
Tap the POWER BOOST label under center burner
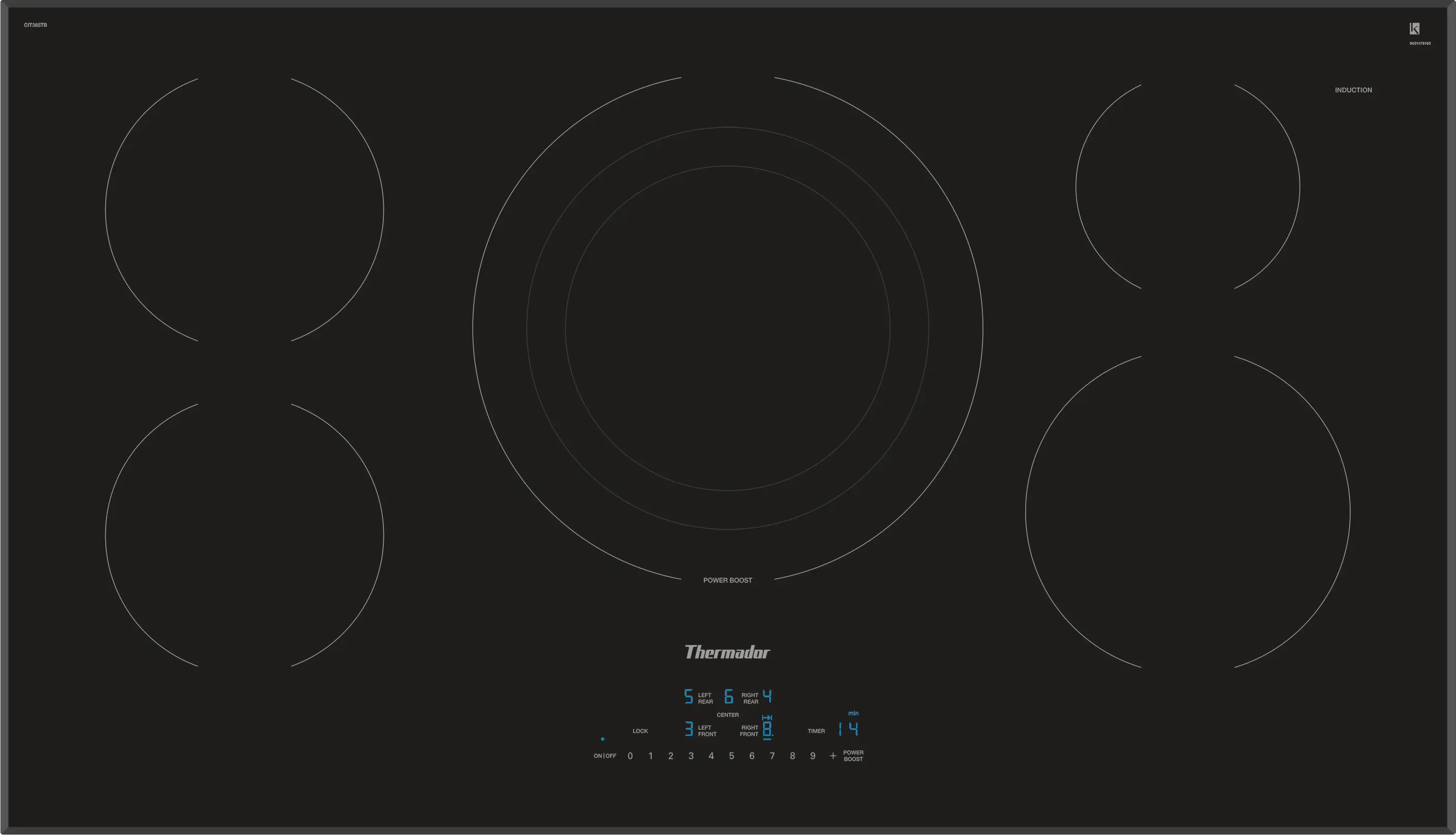pyautogui.click(x=727, y=580)
